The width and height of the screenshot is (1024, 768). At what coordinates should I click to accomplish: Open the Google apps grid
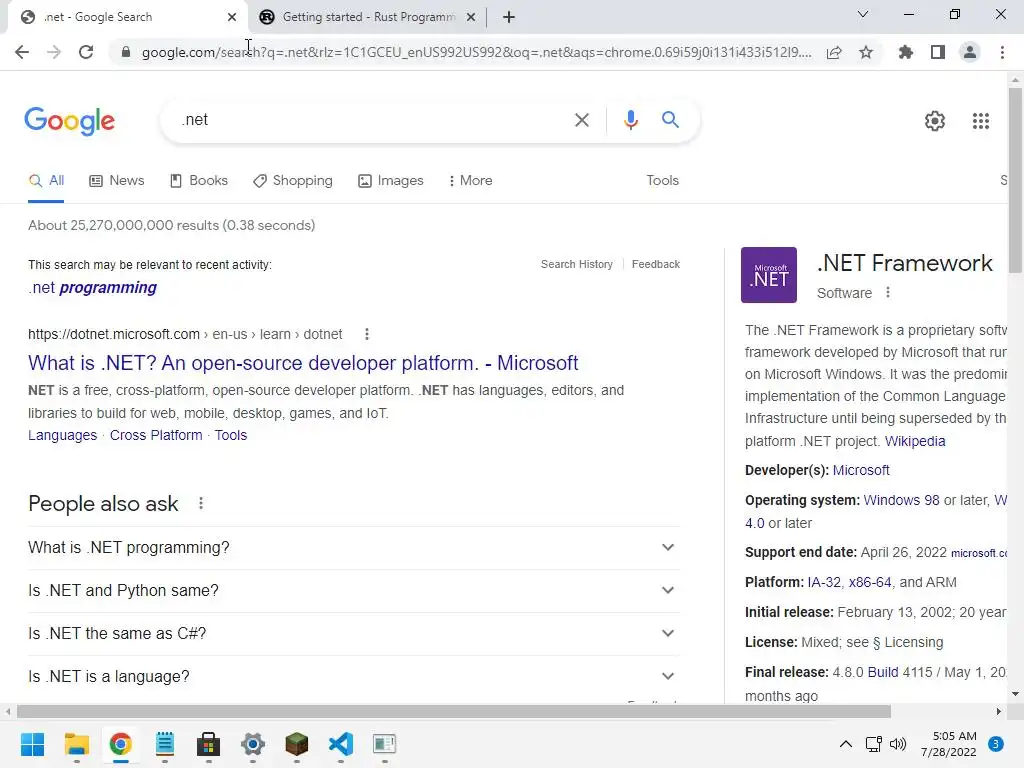pyautogui.click(x=980, y=121)
